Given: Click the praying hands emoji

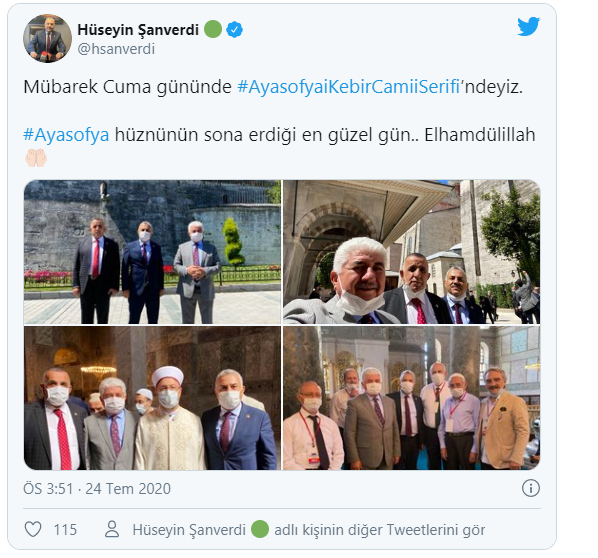Looking at the screenshot, I should 36,158.
